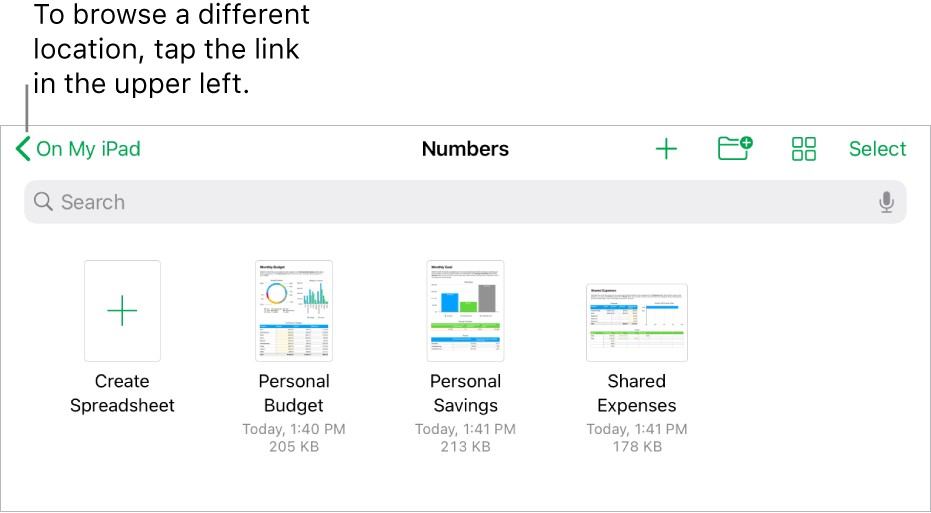Open the On My iPad location link

point(88,149)
